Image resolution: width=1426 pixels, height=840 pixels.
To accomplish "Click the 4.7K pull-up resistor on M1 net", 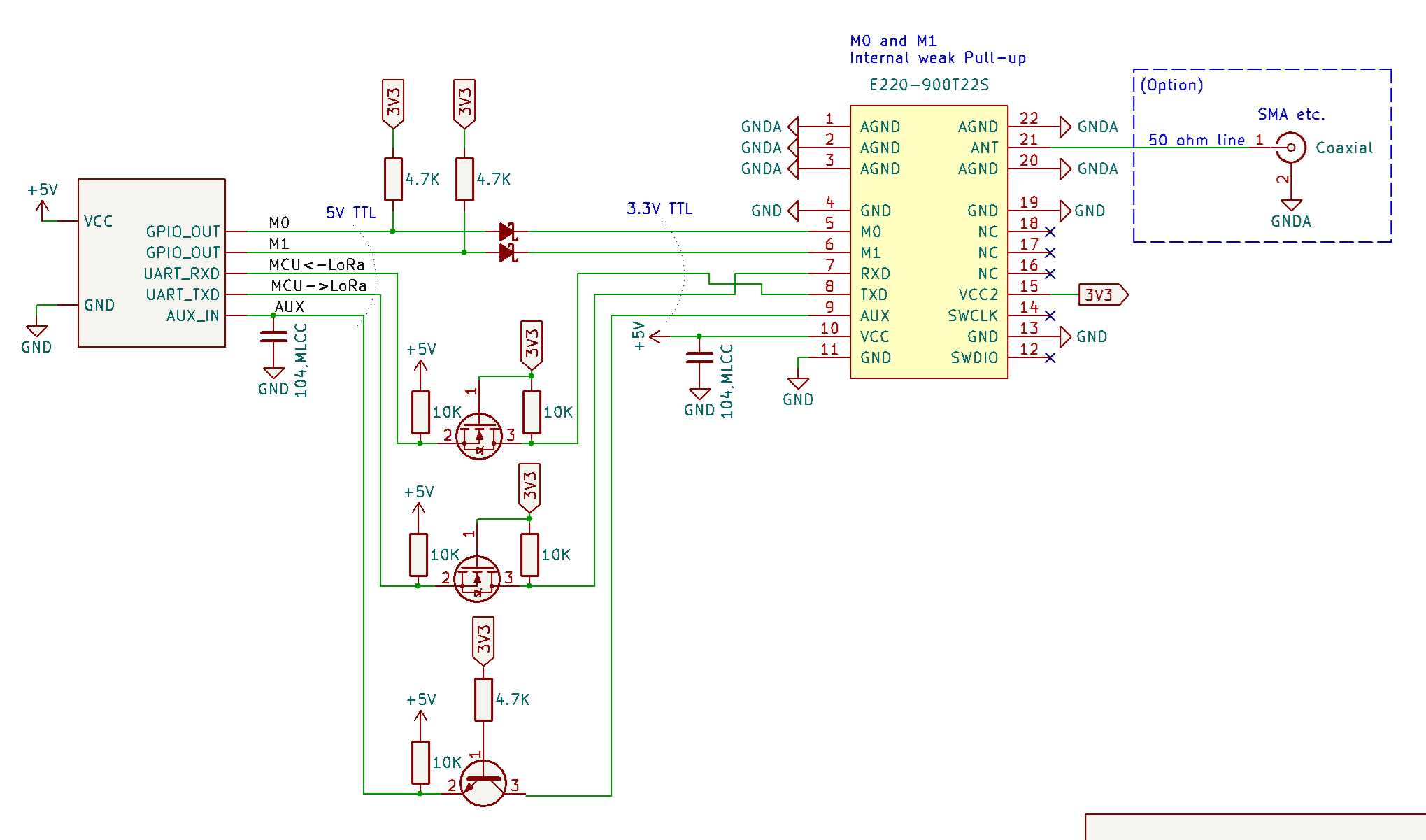I will pyautogui.click(x=464, y=180).
